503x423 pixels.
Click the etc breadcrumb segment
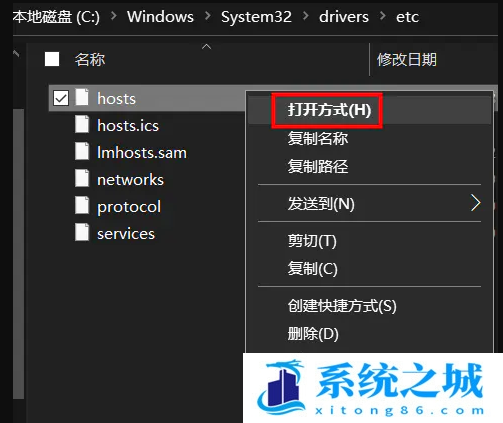tap(407, 17)
